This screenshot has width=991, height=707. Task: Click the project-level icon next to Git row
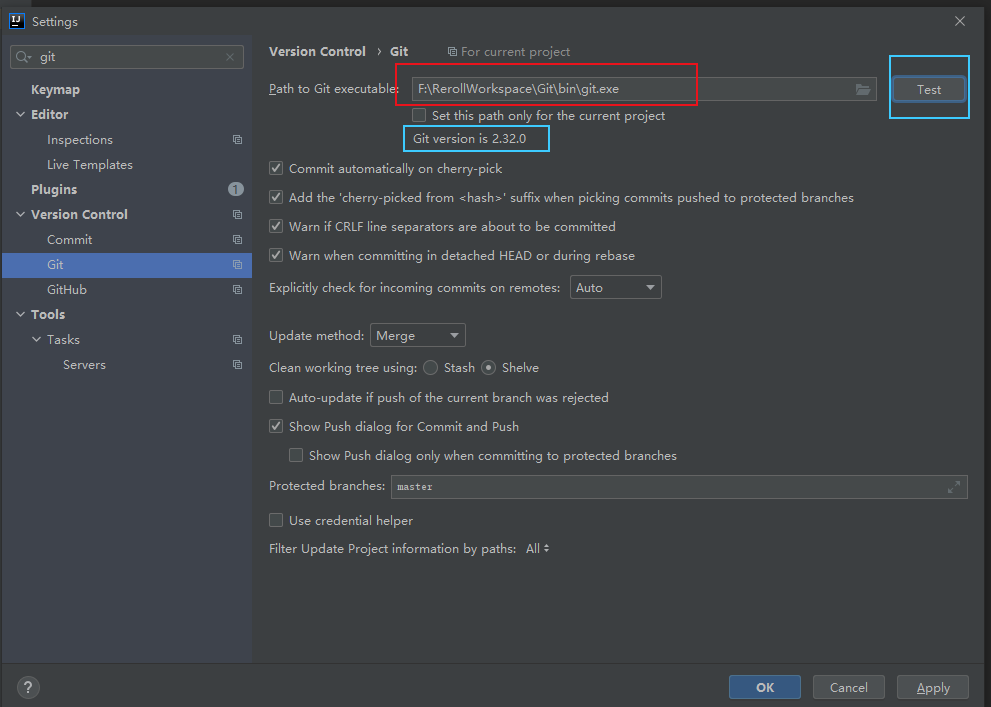[x=238, y=265]
